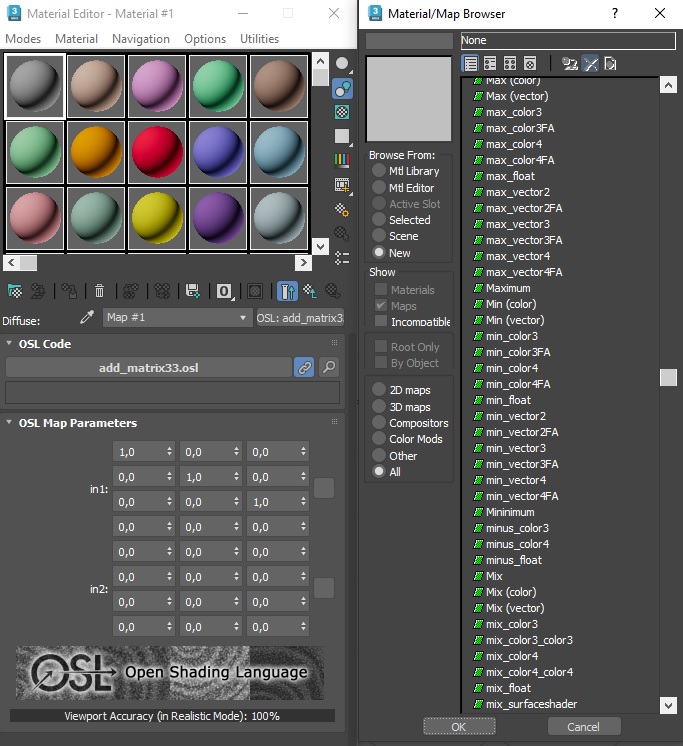Select the Color Mods radio button
683x746 pixels.
pos(379,439)
